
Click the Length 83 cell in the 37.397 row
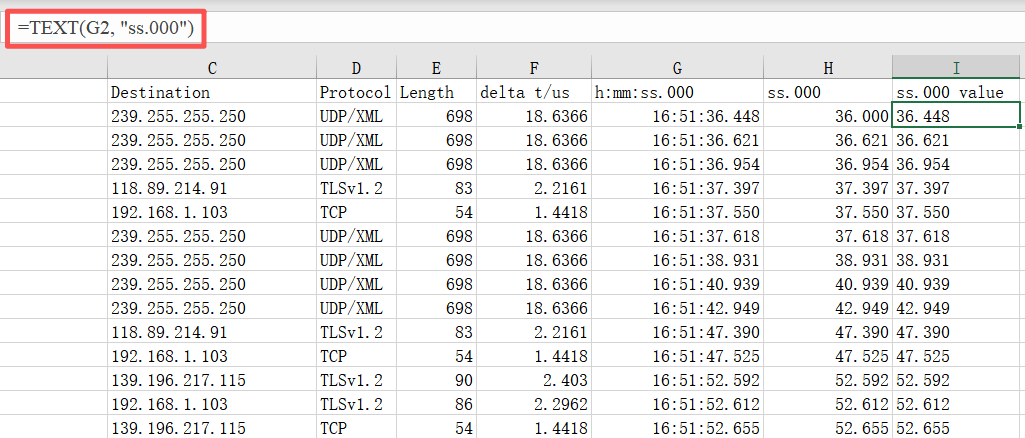(436, 188)
